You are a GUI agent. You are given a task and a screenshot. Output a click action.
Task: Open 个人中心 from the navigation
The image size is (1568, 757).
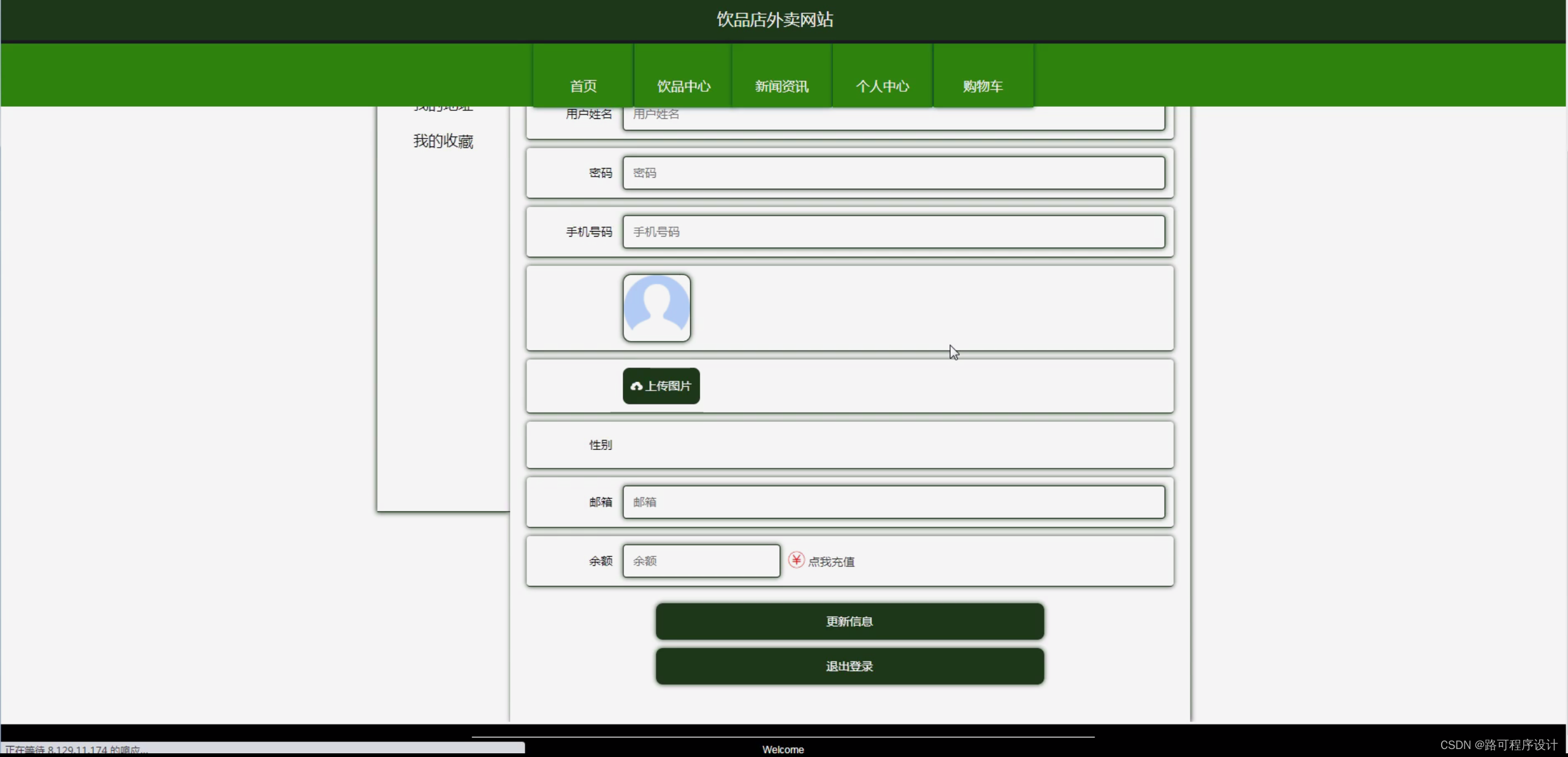coord(882,86)
